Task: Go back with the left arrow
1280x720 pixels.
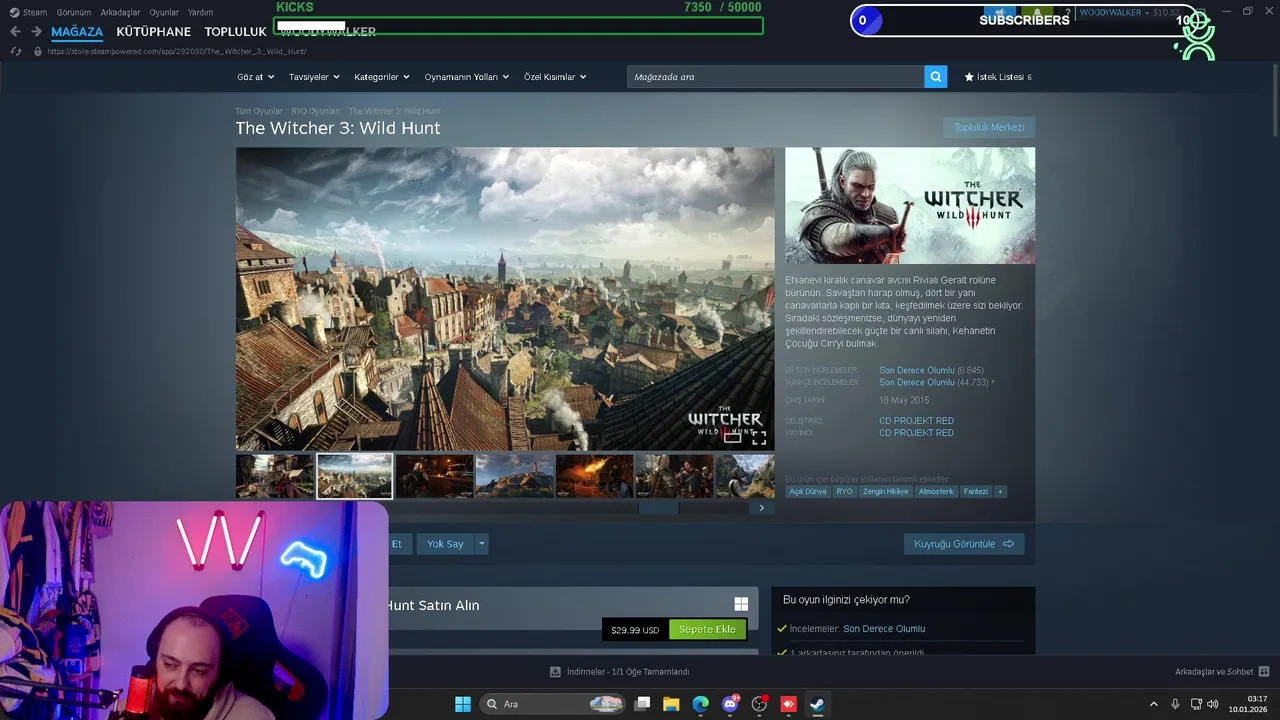Action: [15, 31]
